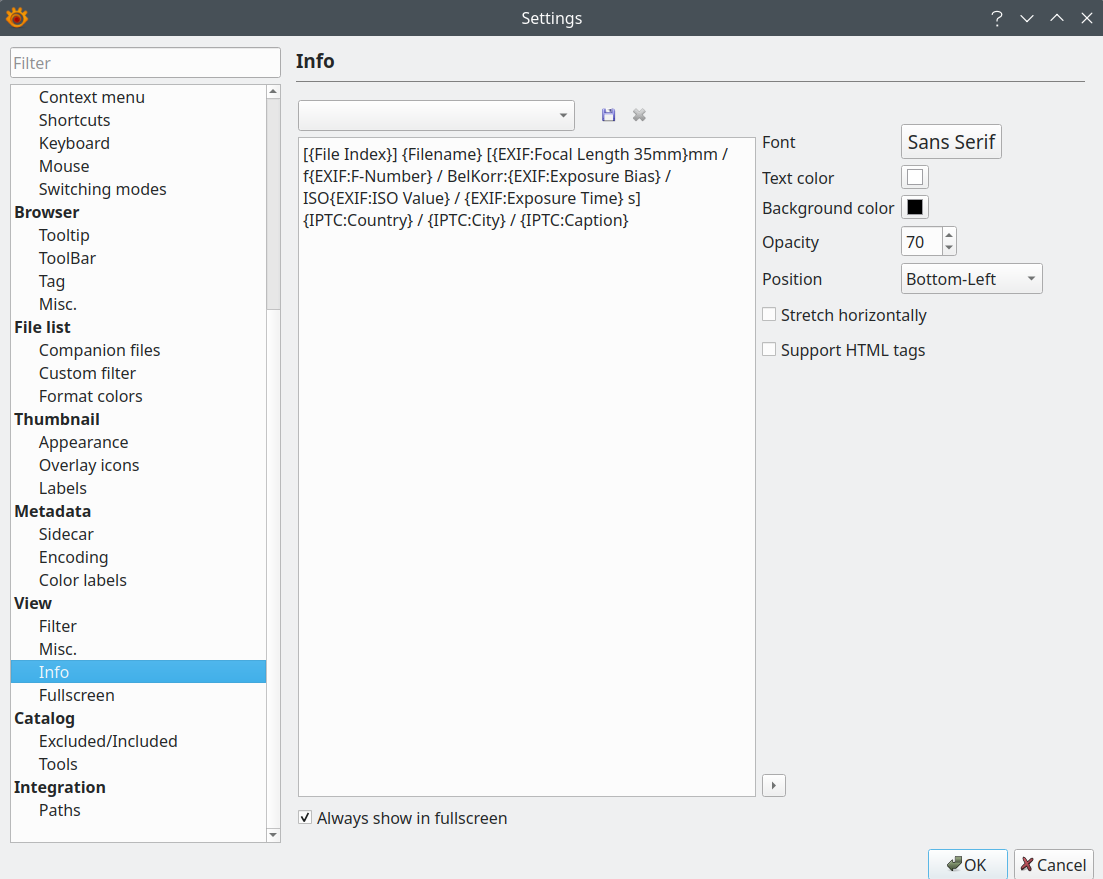This screenshot has height=879, width=1103.
Task: Enable Stretch horizontally checkbox
Action: tap(769, 315)
